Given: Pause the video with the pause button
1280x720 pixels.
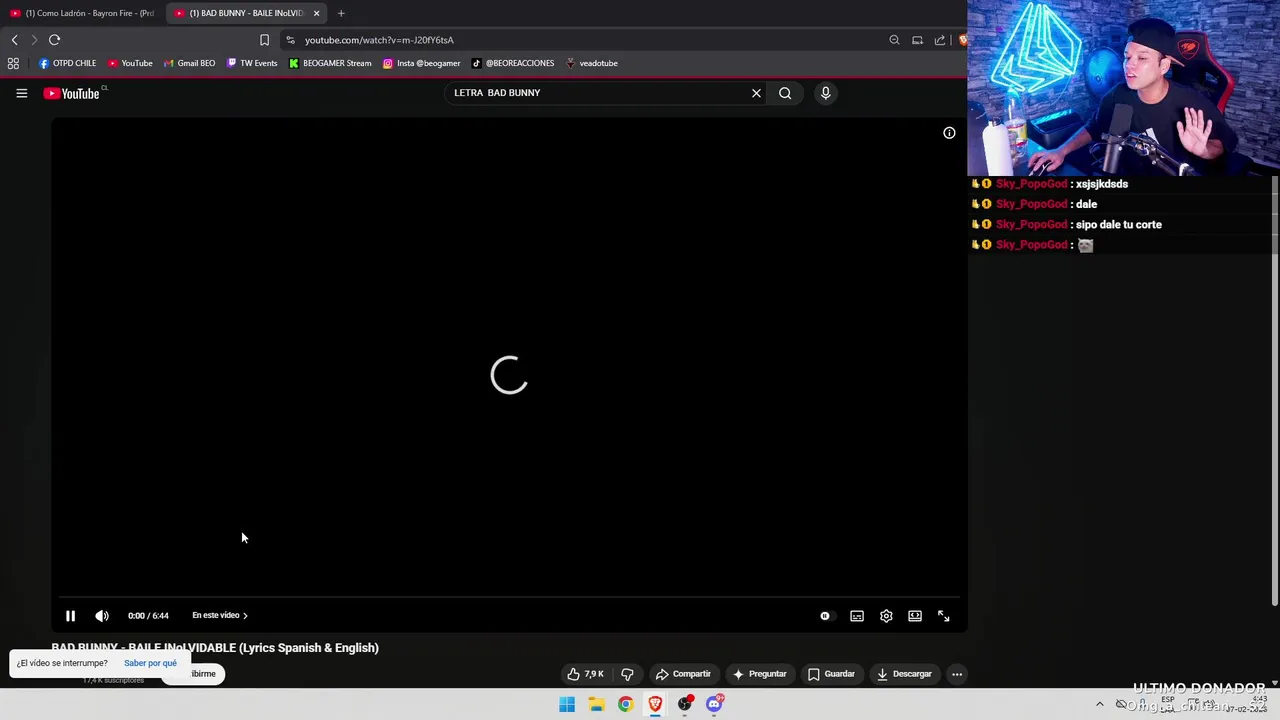Looking at the screenshot, I should click(x=70, y=616).
